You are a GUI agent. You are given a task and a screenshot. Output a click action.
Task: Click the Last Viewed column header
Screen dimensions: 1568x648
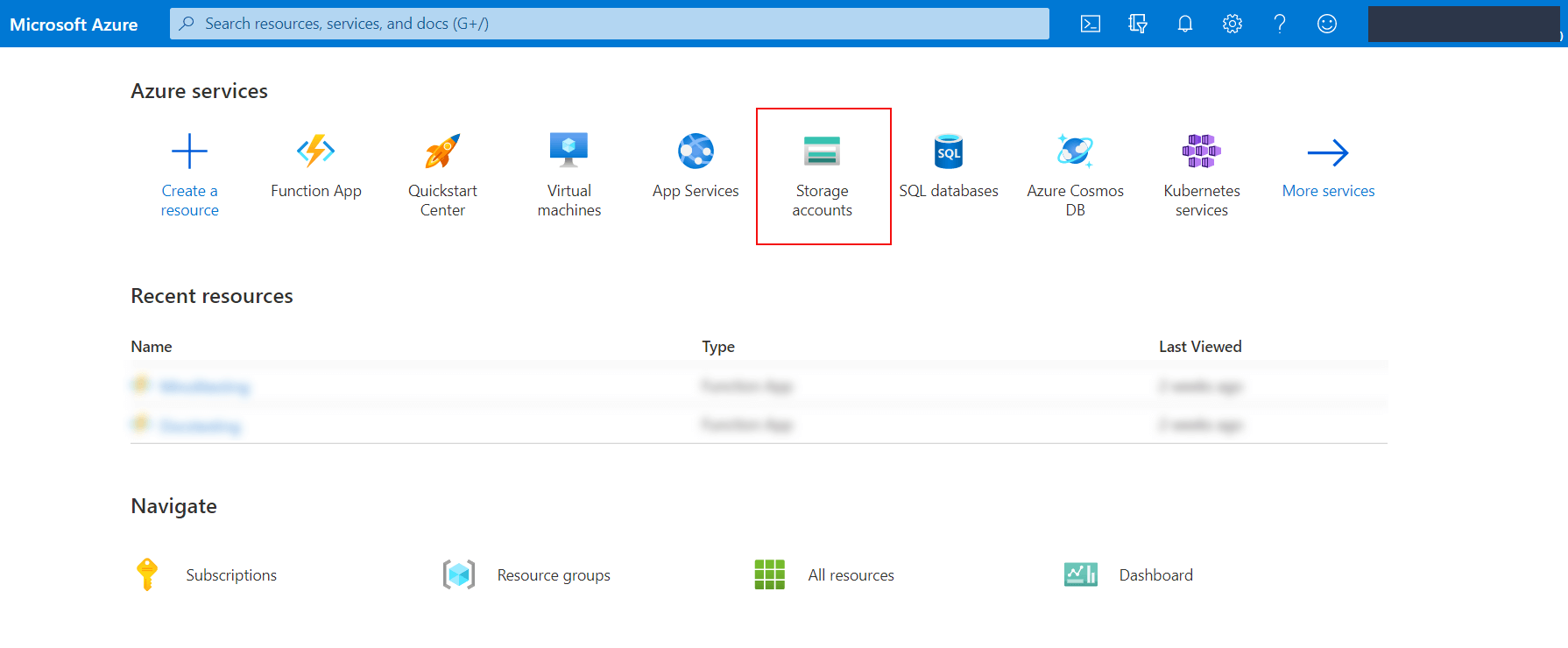click(1200, 347)
